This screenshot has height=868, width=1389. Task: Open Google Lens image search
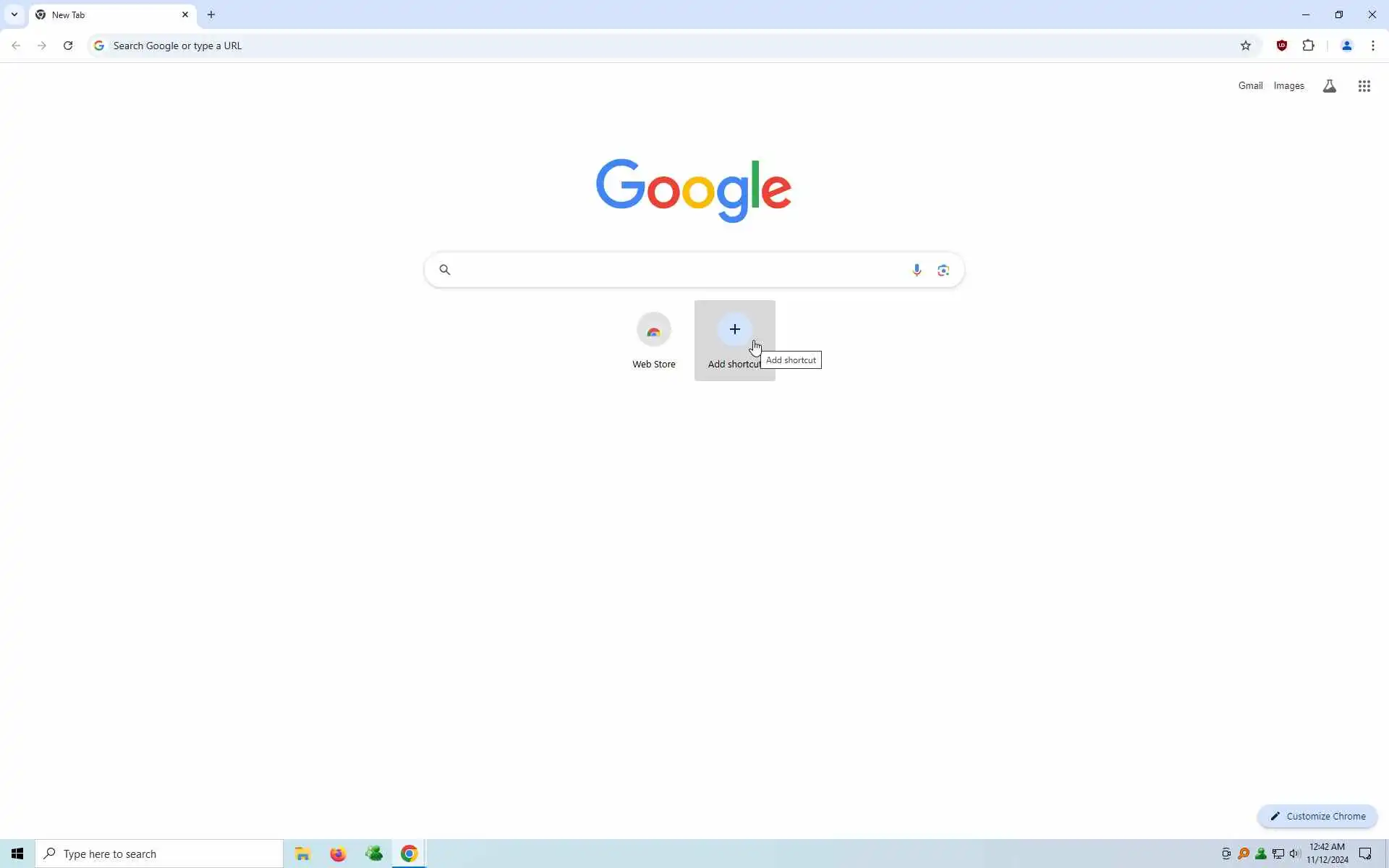point(943,270)
